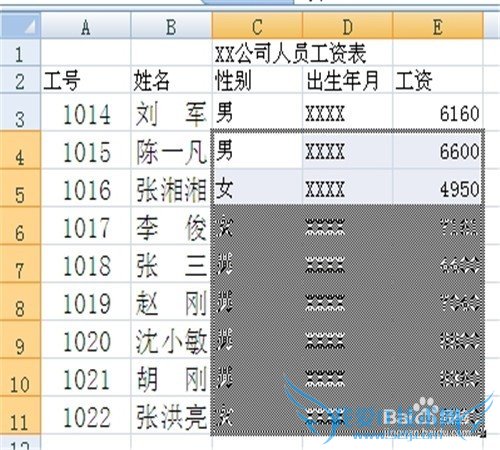The image size is (500, 450).
Task: Select row 7 header
Action: (20, 263)
